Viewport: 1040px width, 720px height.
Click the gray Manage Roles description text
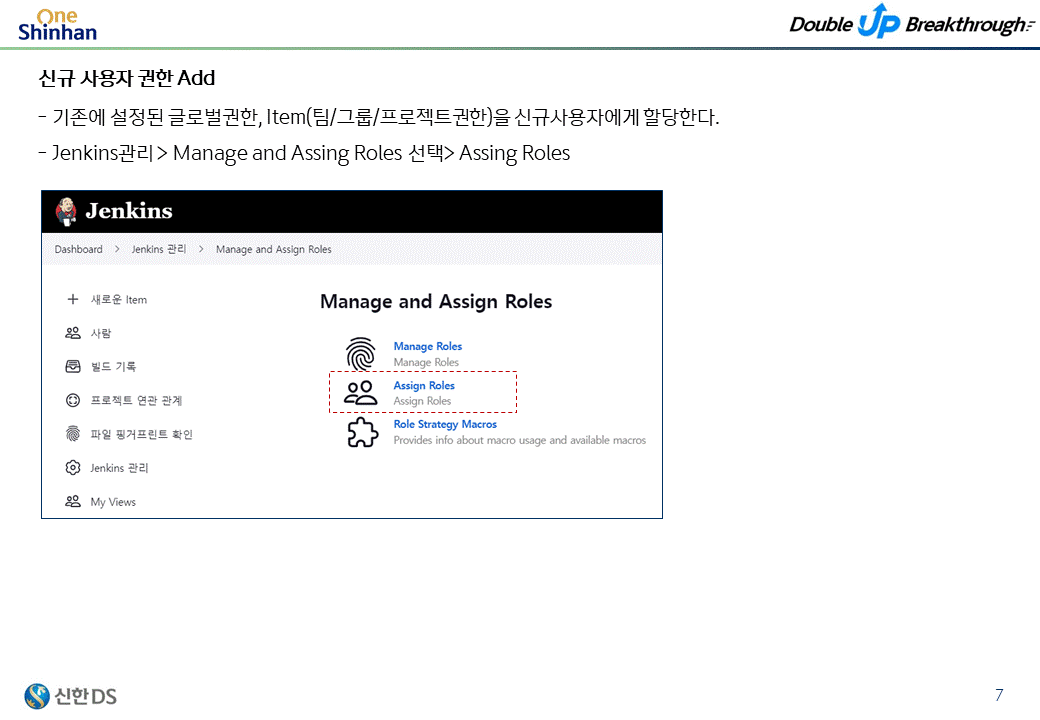(426, 362)
